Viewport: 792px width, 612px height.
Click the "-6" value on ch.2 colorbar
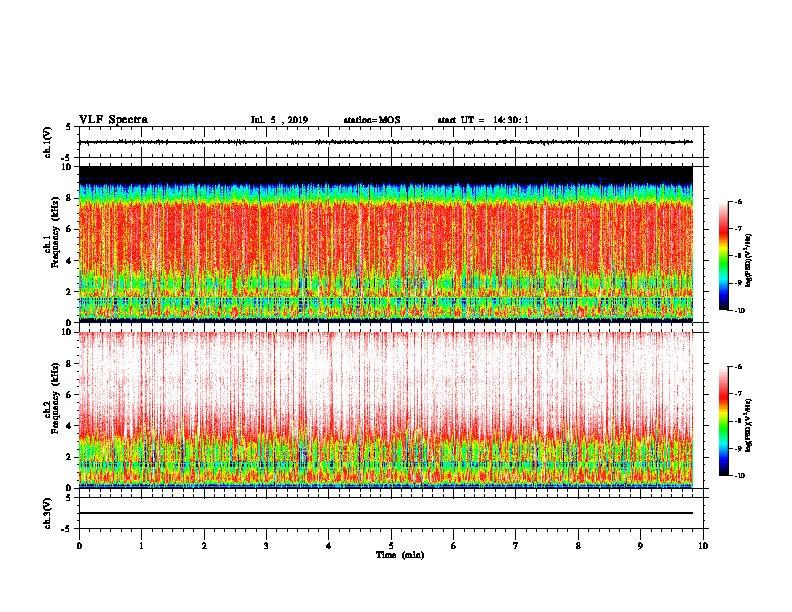(739, 367)
